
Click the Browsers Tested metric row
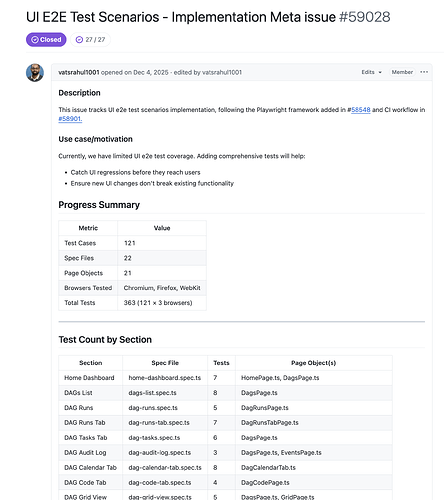click(x=132, y=288)
